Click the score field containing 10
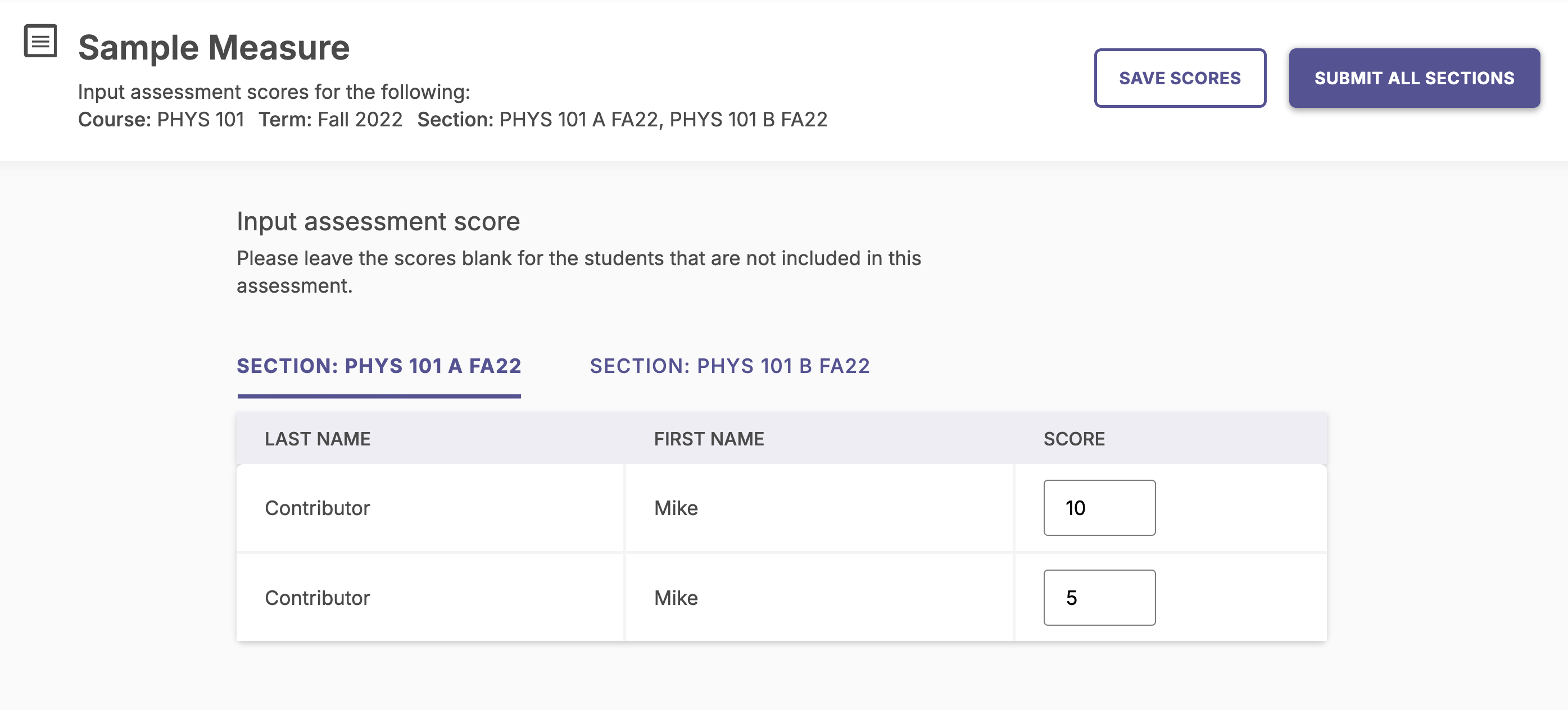This screenshot has height=710, width=1568. [1099, 507]
